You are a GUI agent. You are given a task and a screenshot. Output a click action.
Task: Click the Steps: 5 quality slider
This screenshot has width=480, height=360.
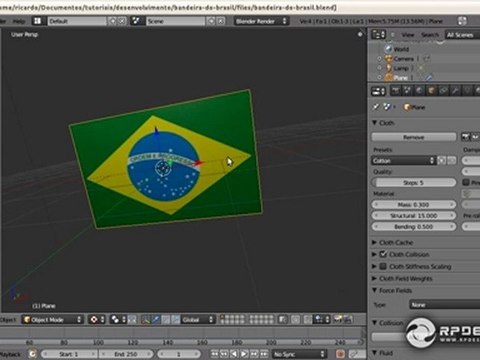coord(414,182)
